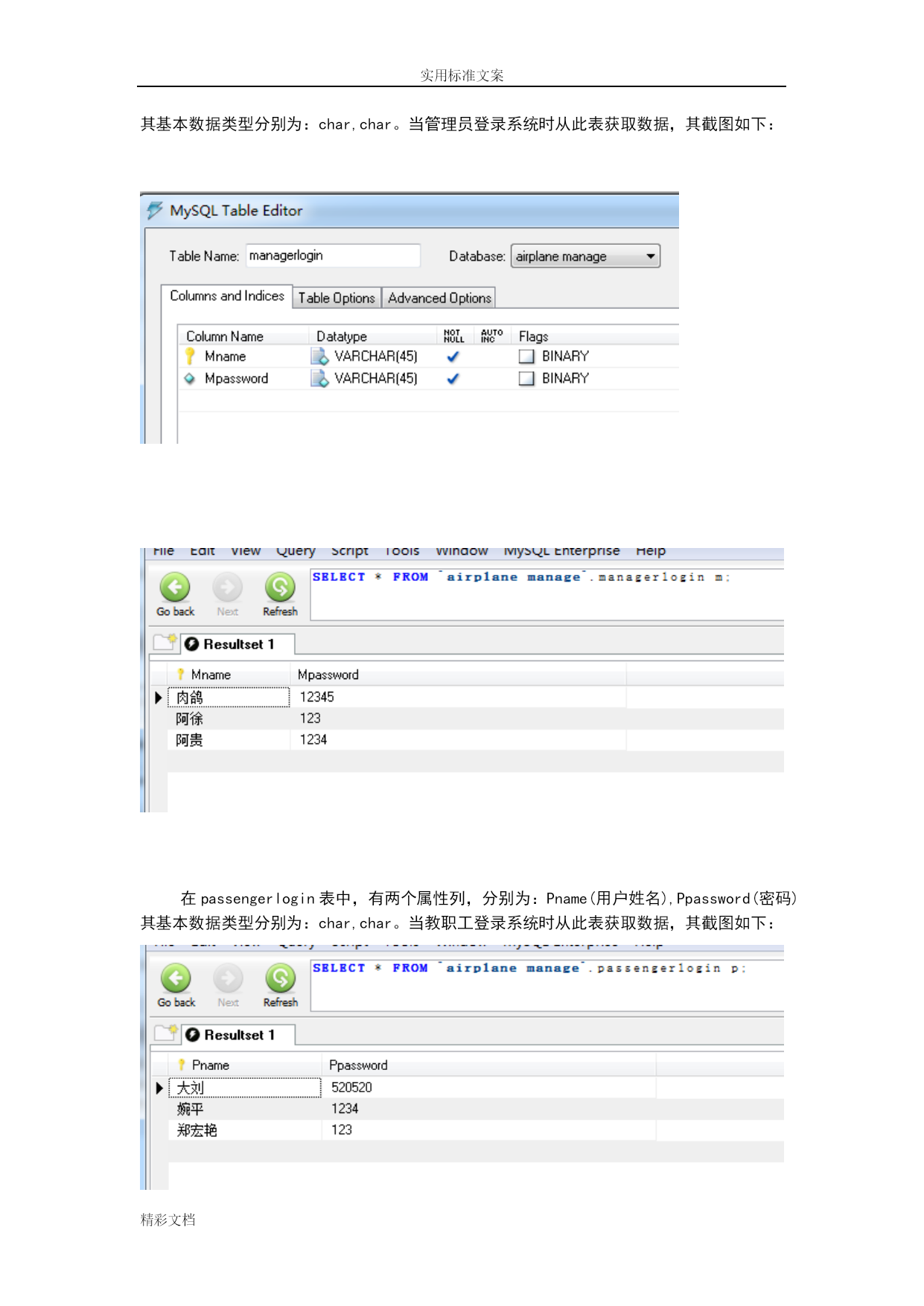
Task: Click the VARCHAR(45) datatype of Mpassword
Action: (376, 378)
